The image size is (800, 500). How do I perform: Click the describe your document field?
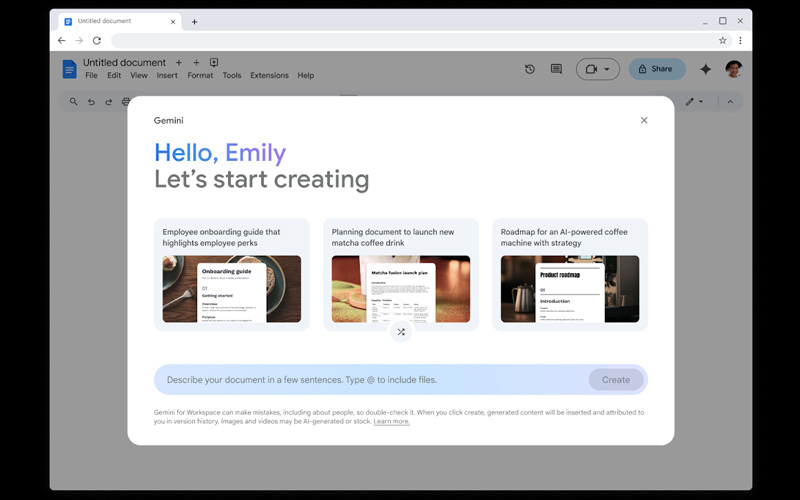pyautogui.click(x=372, y=380)
